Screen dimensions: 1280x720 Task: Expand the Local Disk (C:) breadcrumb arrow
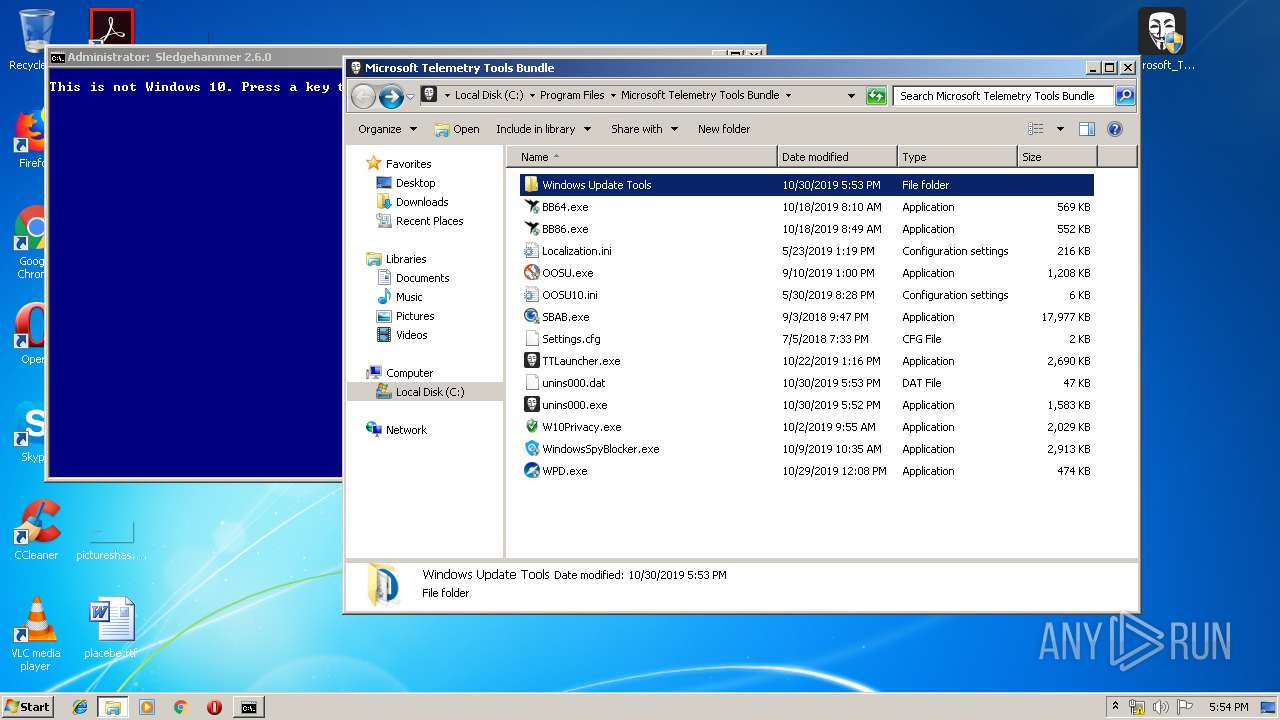tap(531, 96)
